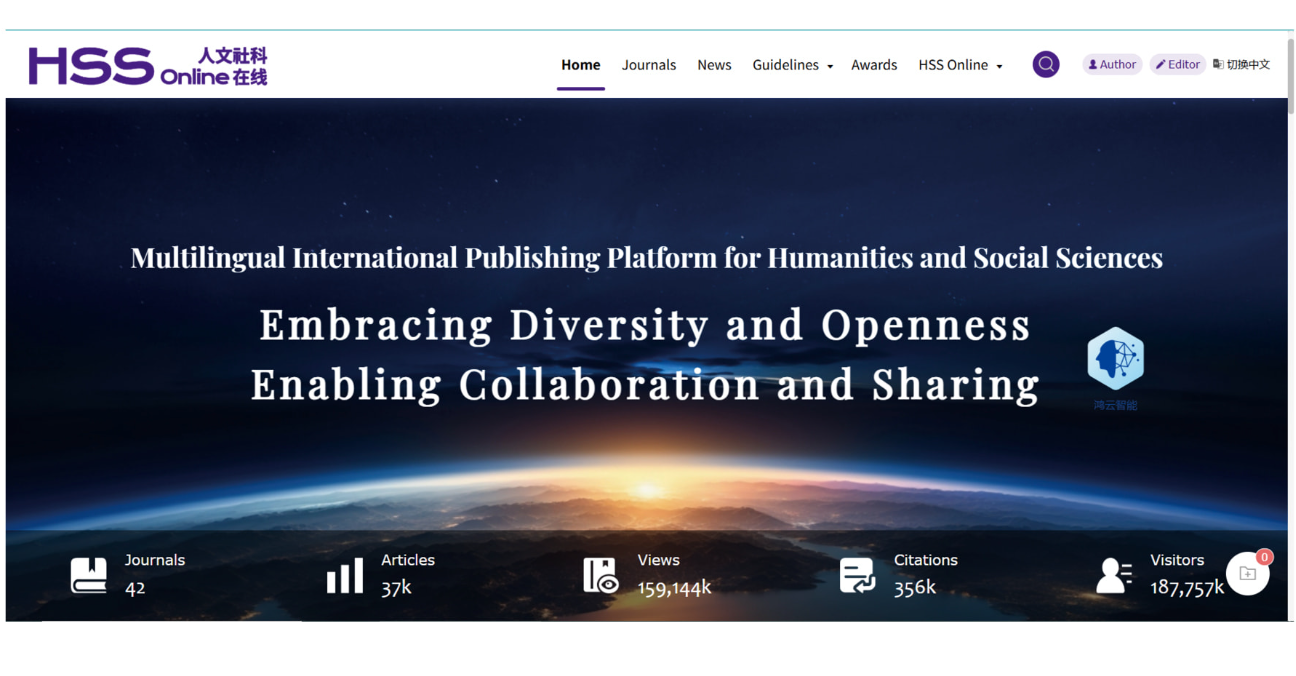
Task: Click the Articles bar chart icon
Action: click(x=345, y=575)
